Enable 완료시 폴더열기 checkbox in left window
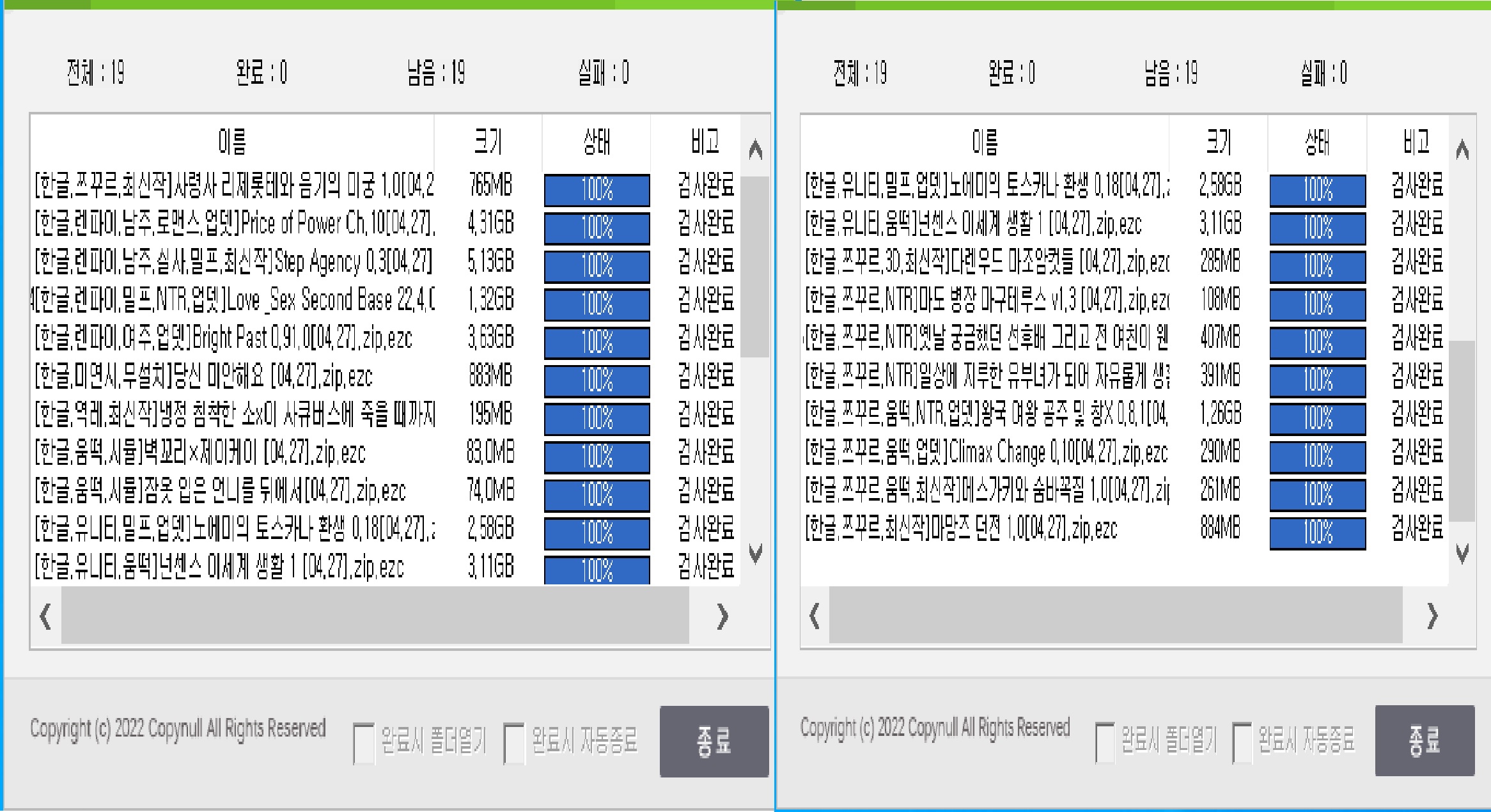Screen dimensions: 1491x812 click(364, 743)
